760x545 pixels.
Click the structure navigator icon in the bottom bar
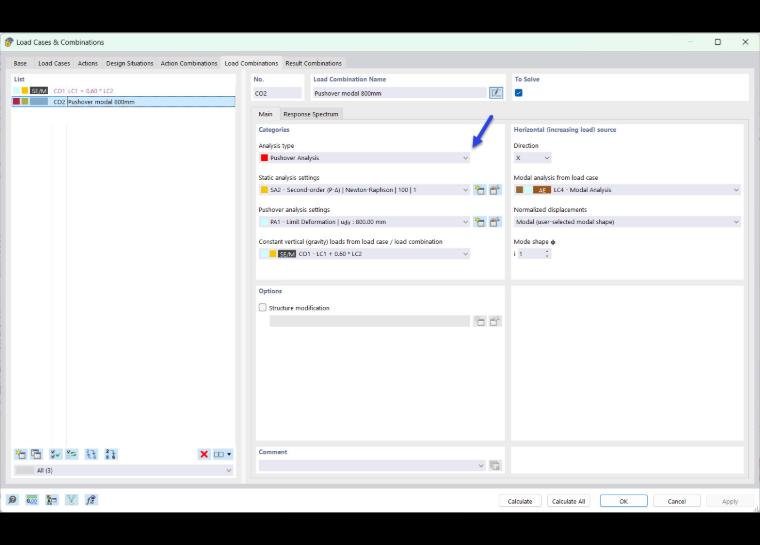[x=51, y=499]
